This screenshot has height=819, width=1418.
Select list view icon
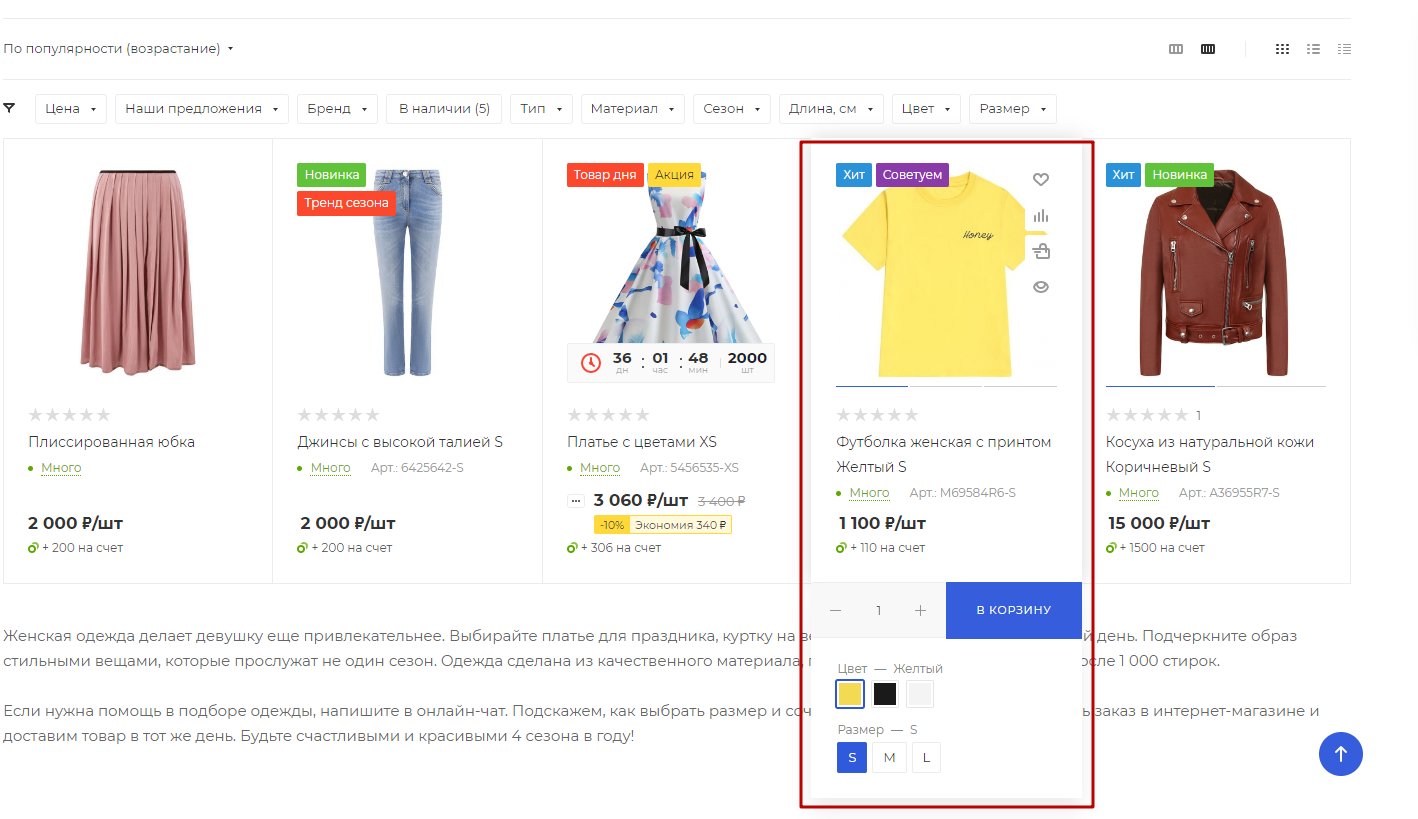point(1314,49)
